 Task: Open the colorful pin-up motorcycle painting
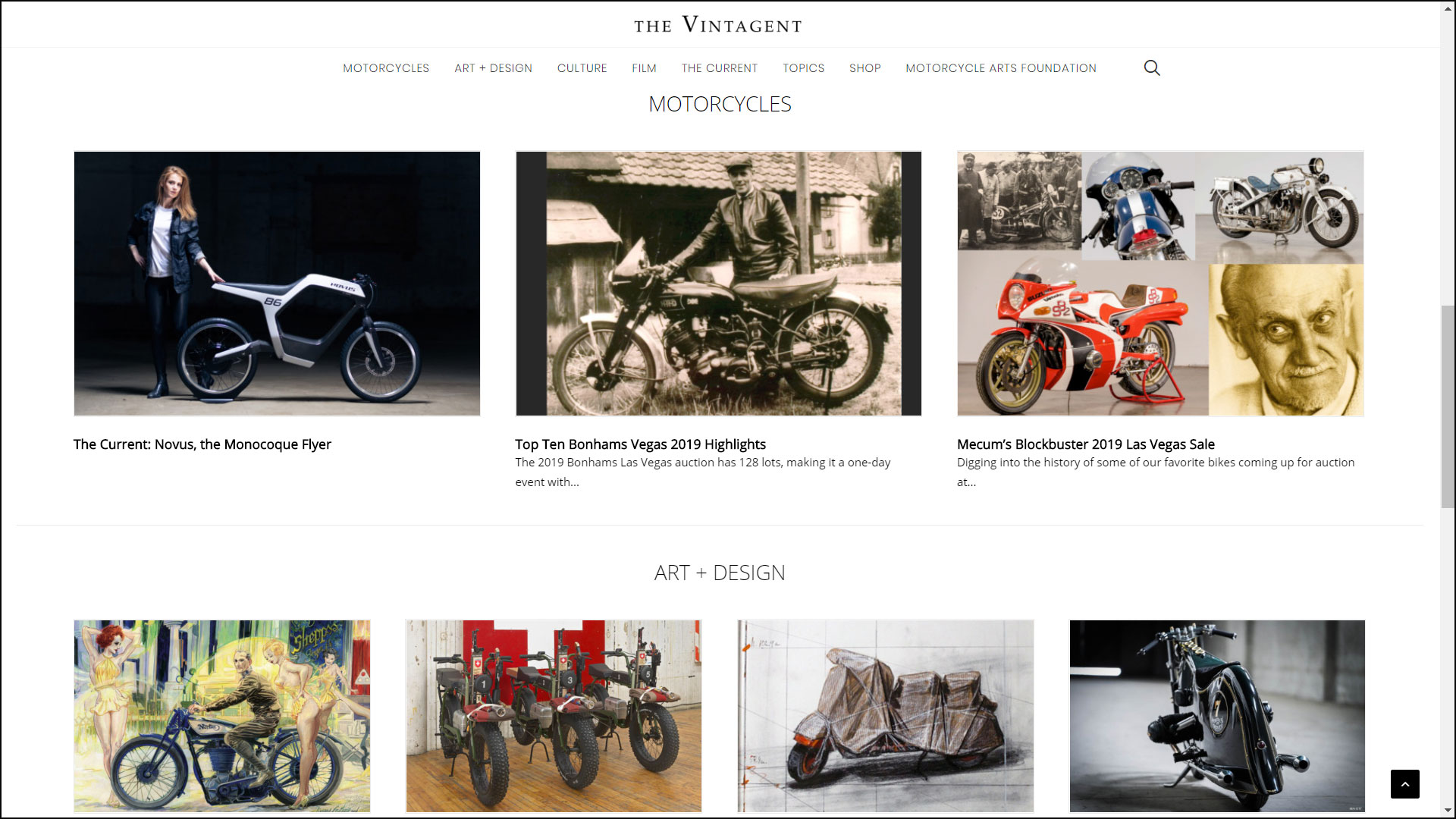[x=222, y=716]
